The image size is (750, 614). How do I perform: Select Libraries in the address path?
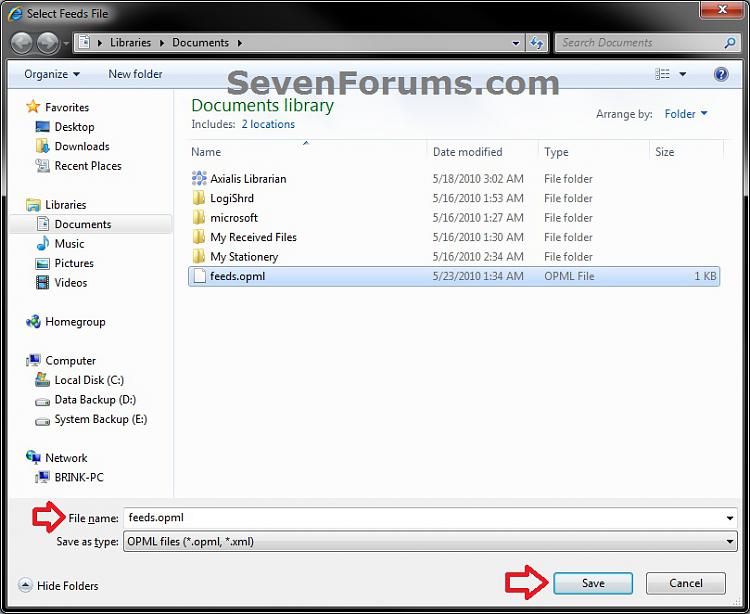[130, 43]
